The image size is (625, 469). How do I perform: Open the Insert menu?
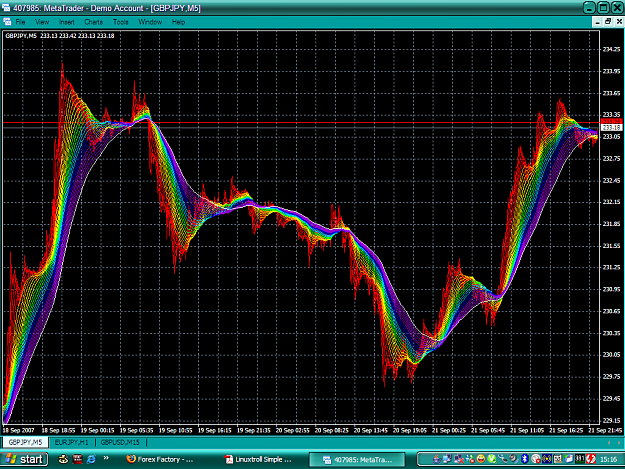[67, 22]
